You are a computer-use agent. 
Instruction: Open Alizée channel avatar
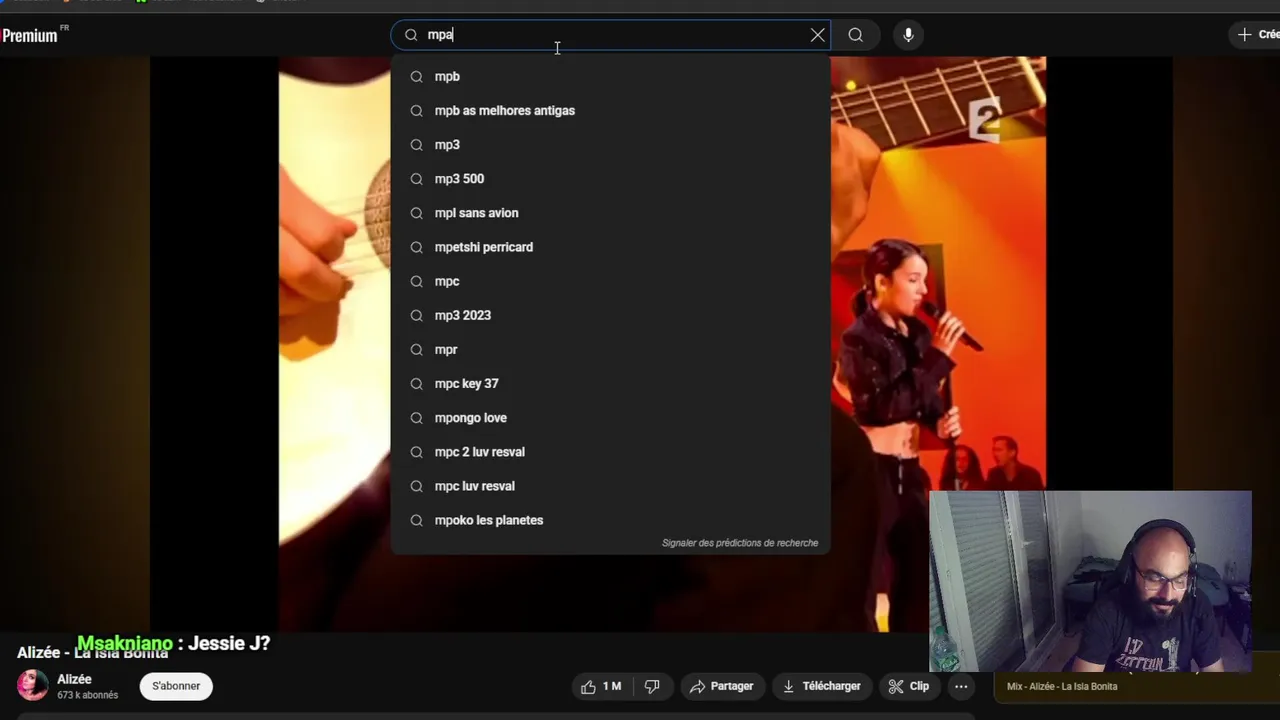click(33, 685)
